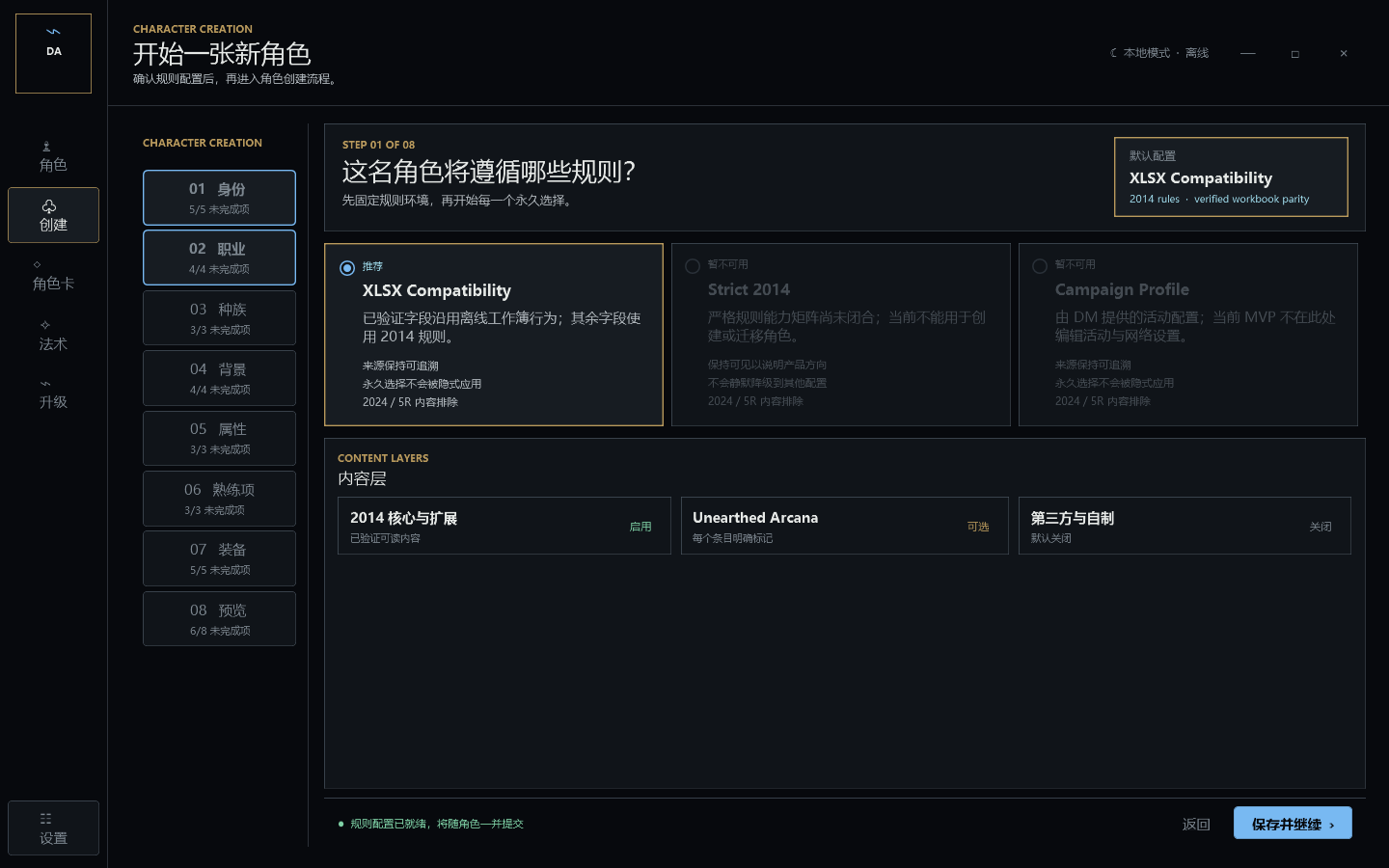Open the 升级 sidebar section
Viewport: 1389px width, 868px height.
[53, 393]
